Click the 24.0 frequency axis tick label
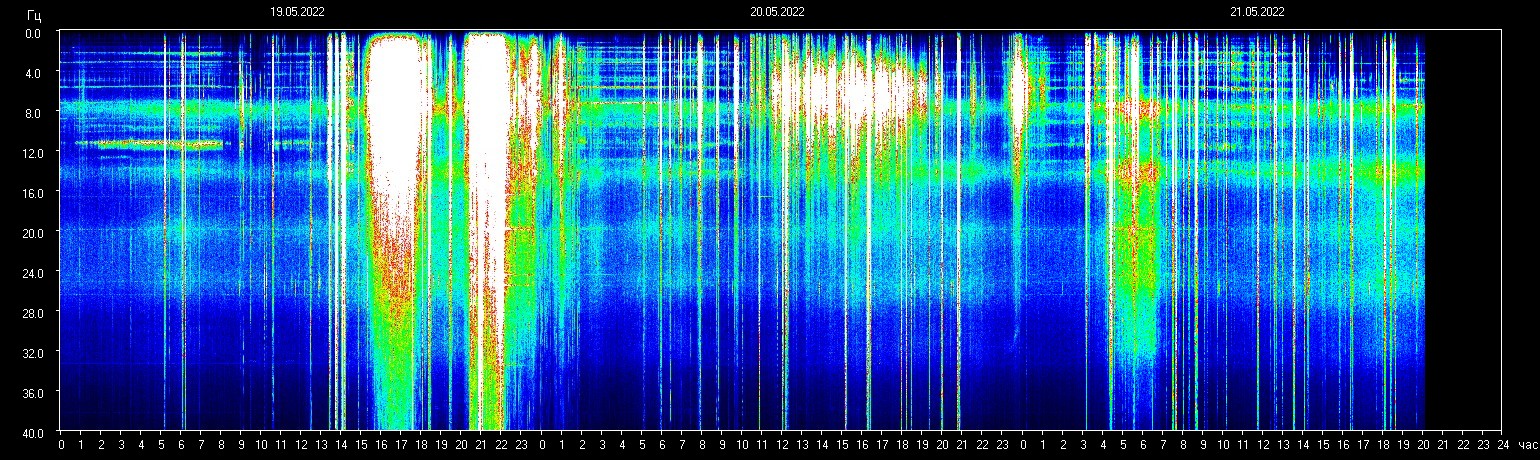 31,273
